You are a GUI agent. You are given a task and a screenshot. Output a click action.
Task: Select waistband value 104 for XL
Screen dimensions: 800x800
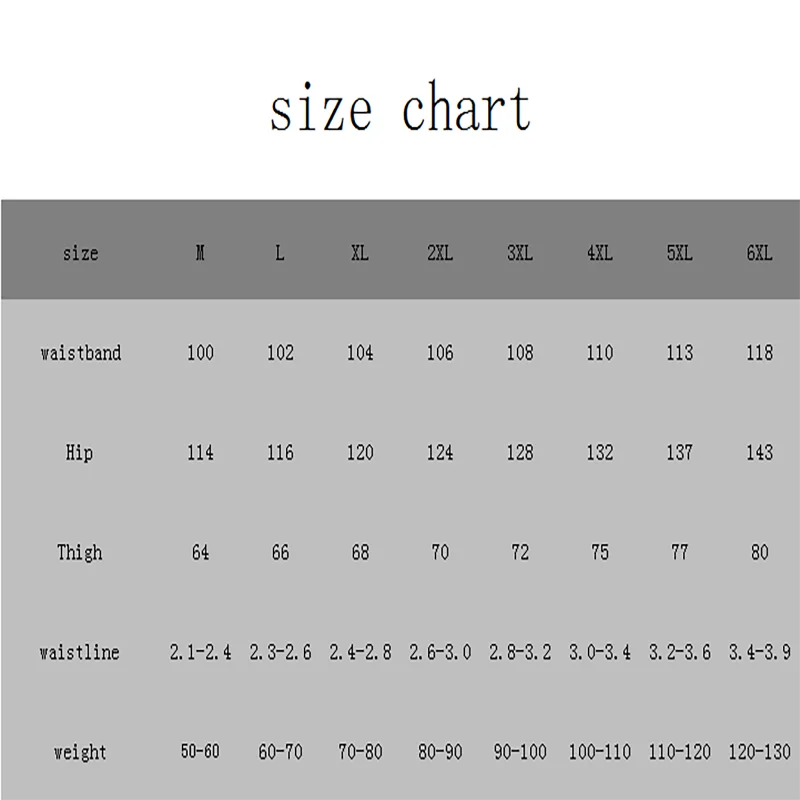[360, 353]
